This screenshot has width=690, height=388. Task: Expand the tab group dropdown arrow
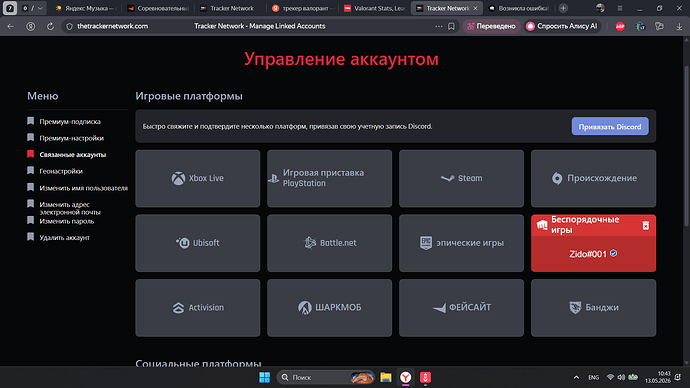point(40,8)
